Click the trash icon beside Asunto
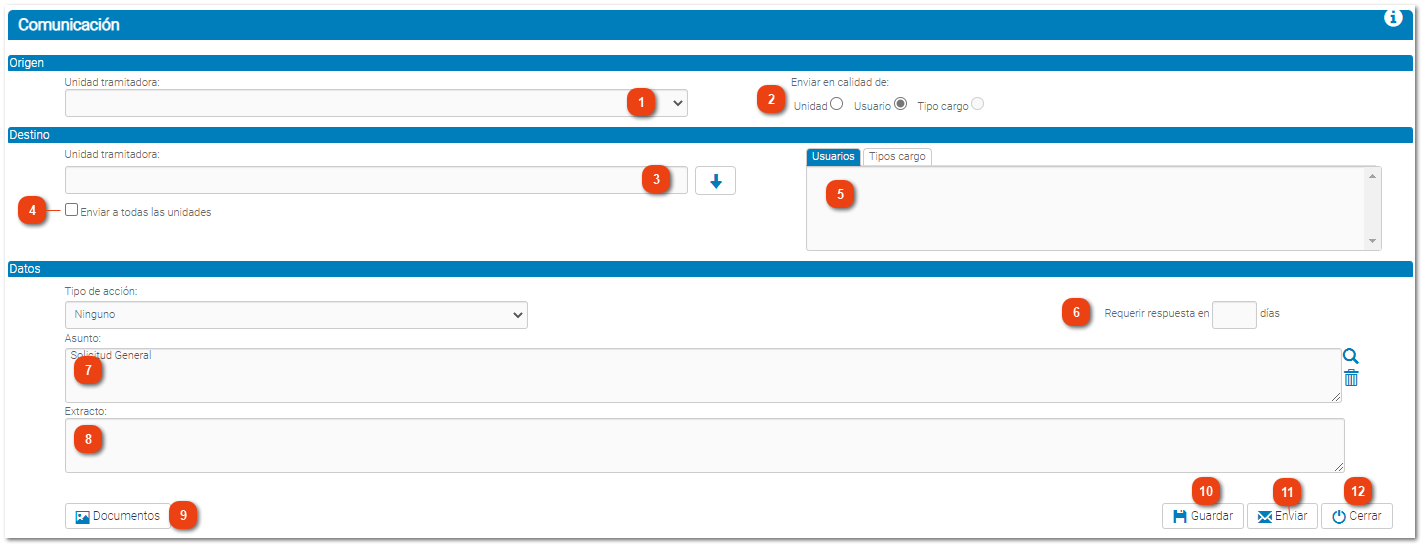Screen dimensions: 1424x547 click(1351, 378)
